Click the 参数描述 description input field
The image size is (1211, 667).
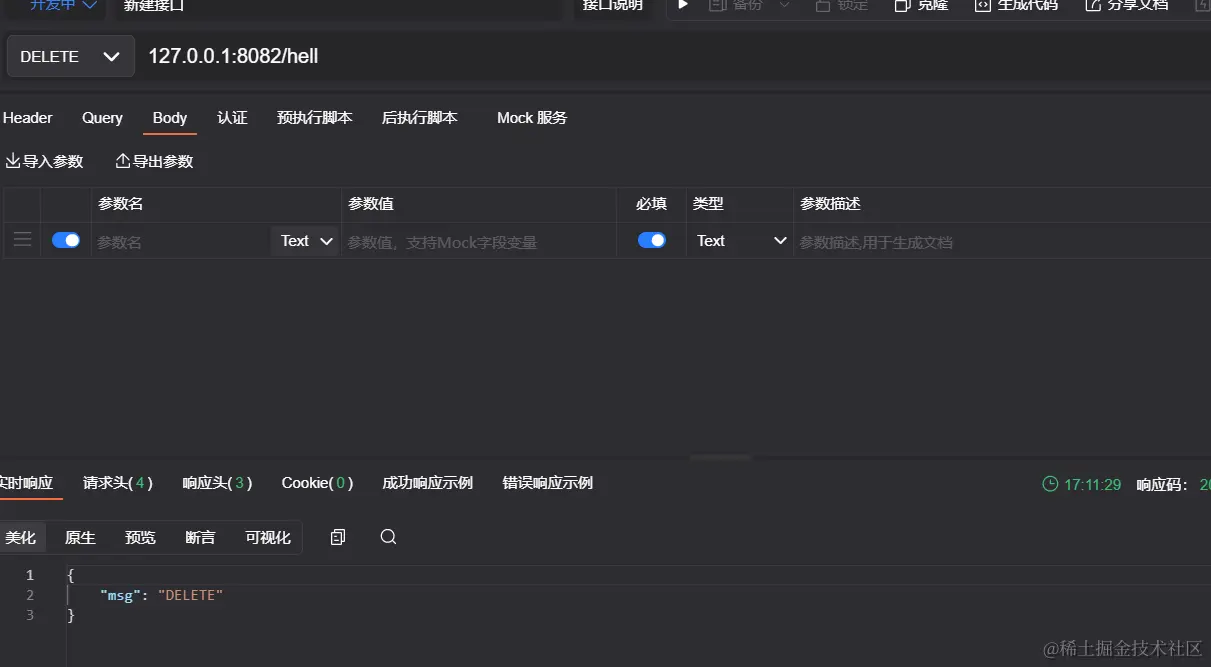[1002, 242]
